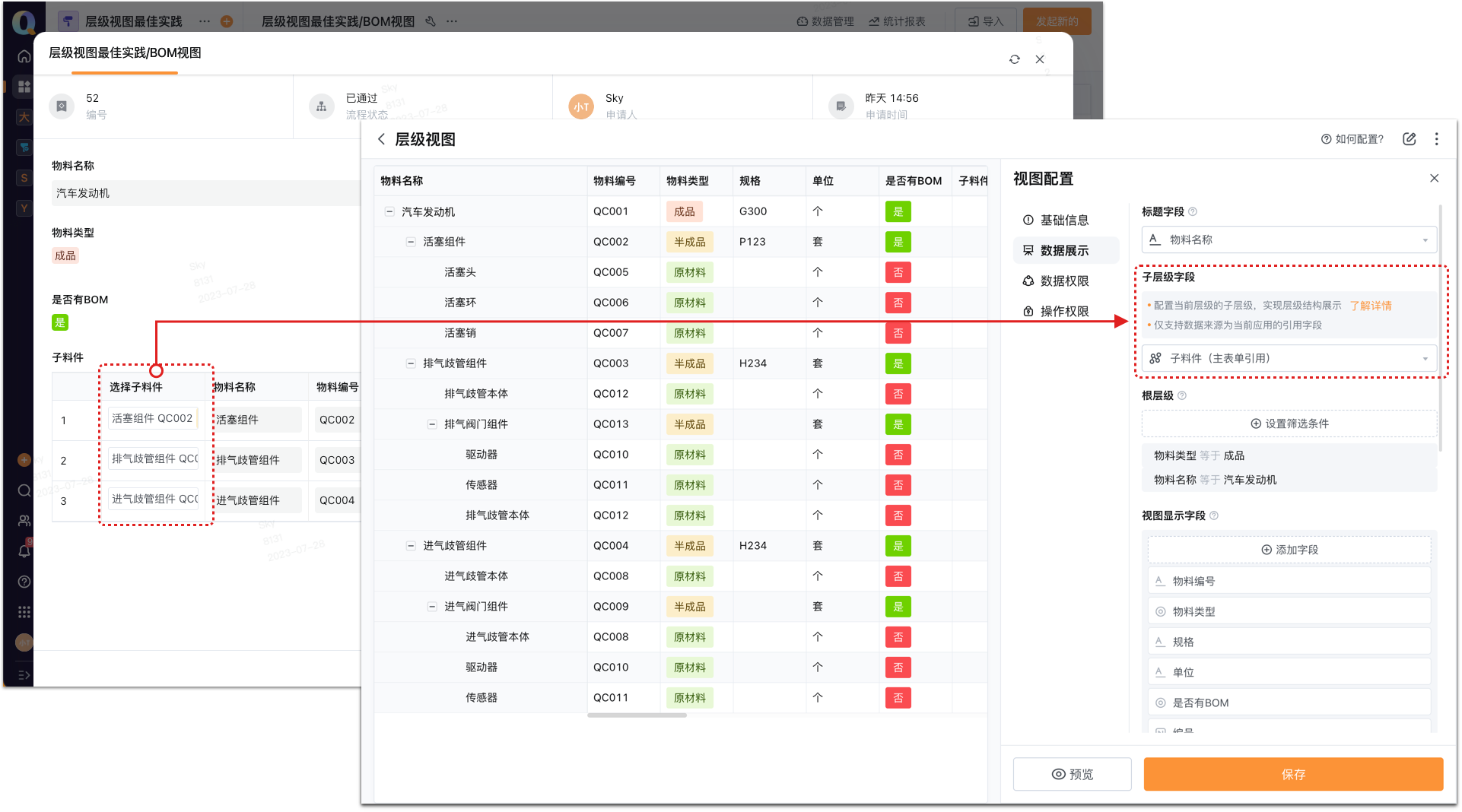Click the settings icon next to BOM视图 title

pyautogui.click(x=431, y=21)
